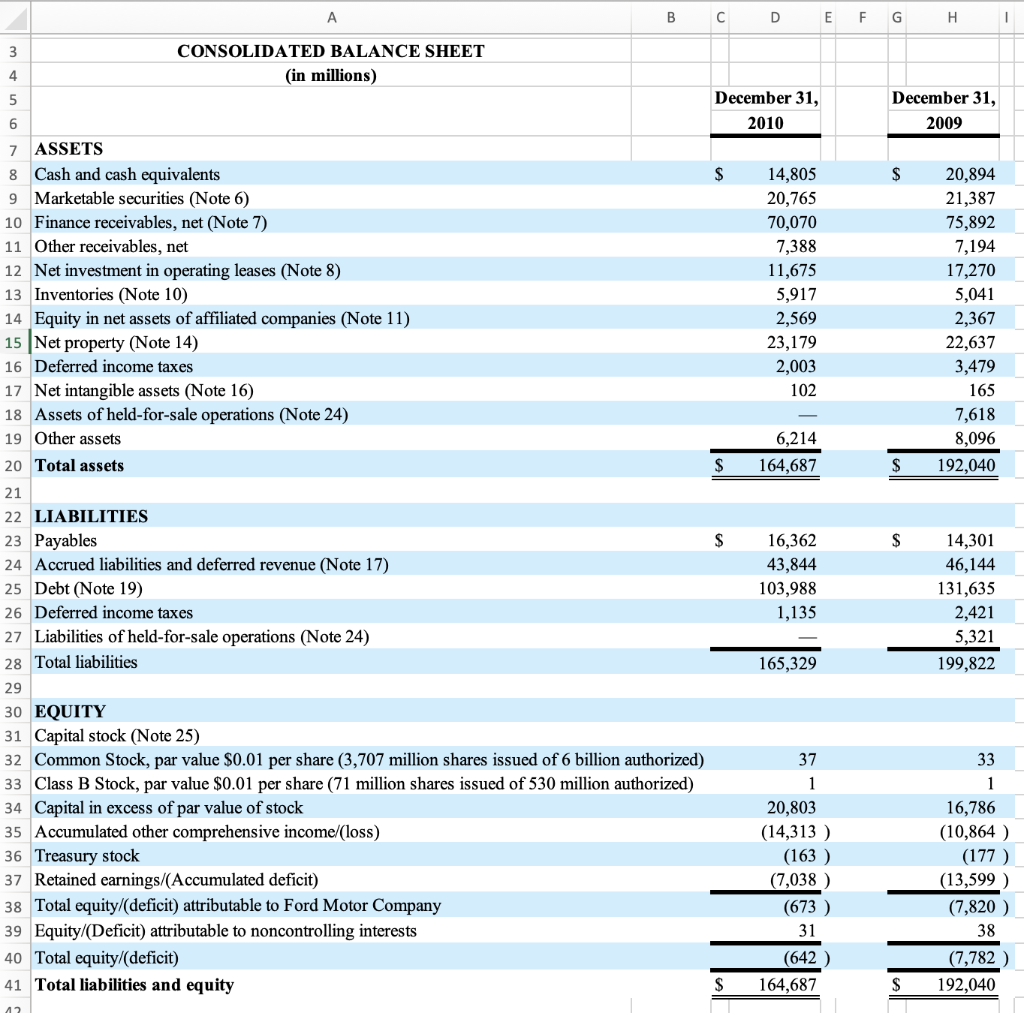Select column header B
1024x1013 pixels.
[670, 17]
